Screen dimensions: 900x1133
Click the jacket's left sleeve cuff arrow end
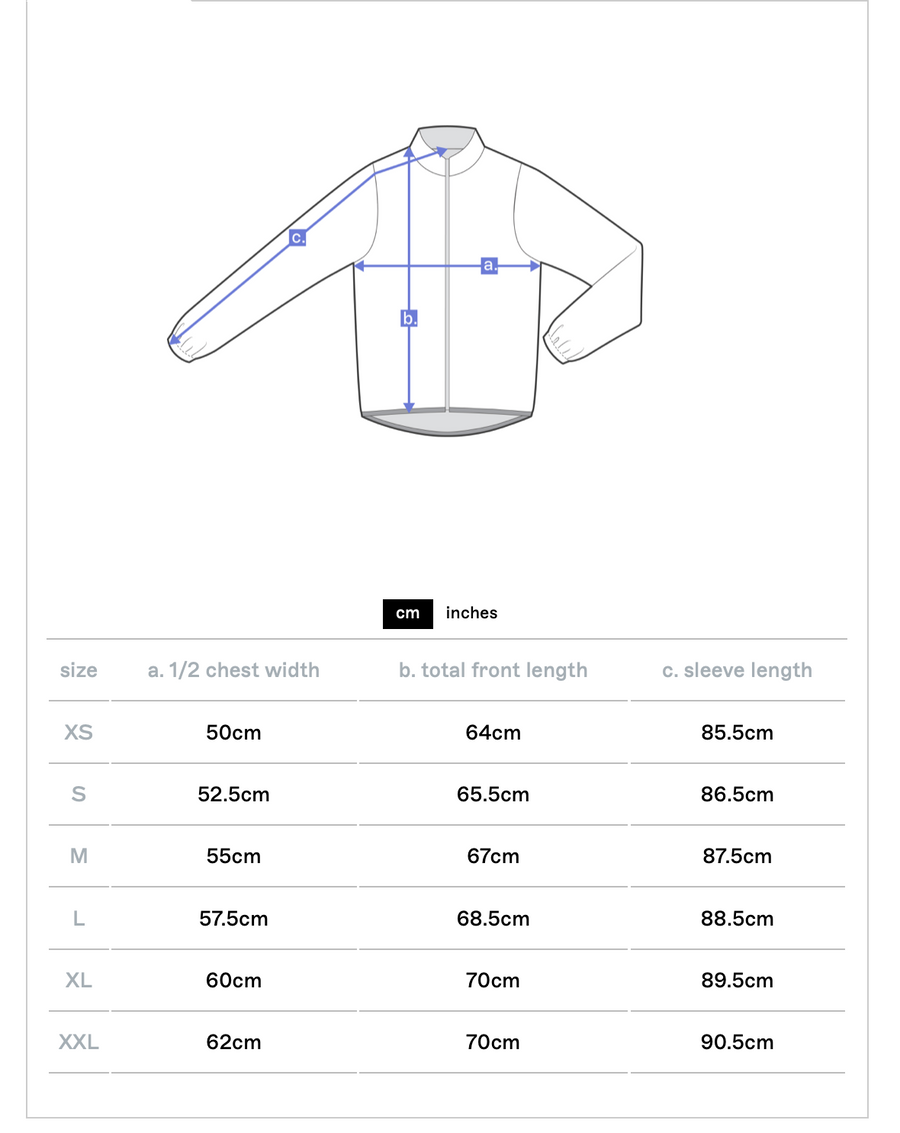click(176, 341)
